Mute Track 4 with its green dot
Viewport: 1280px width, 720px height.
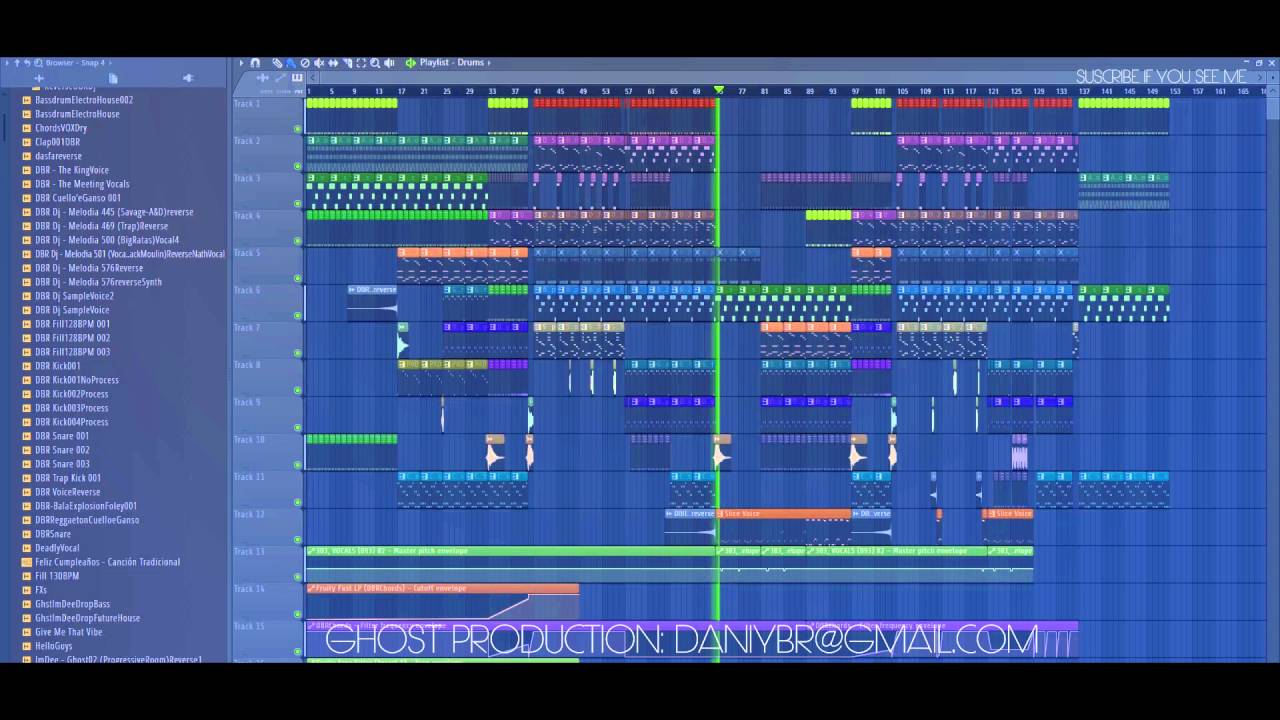click(x=297, y=240)
